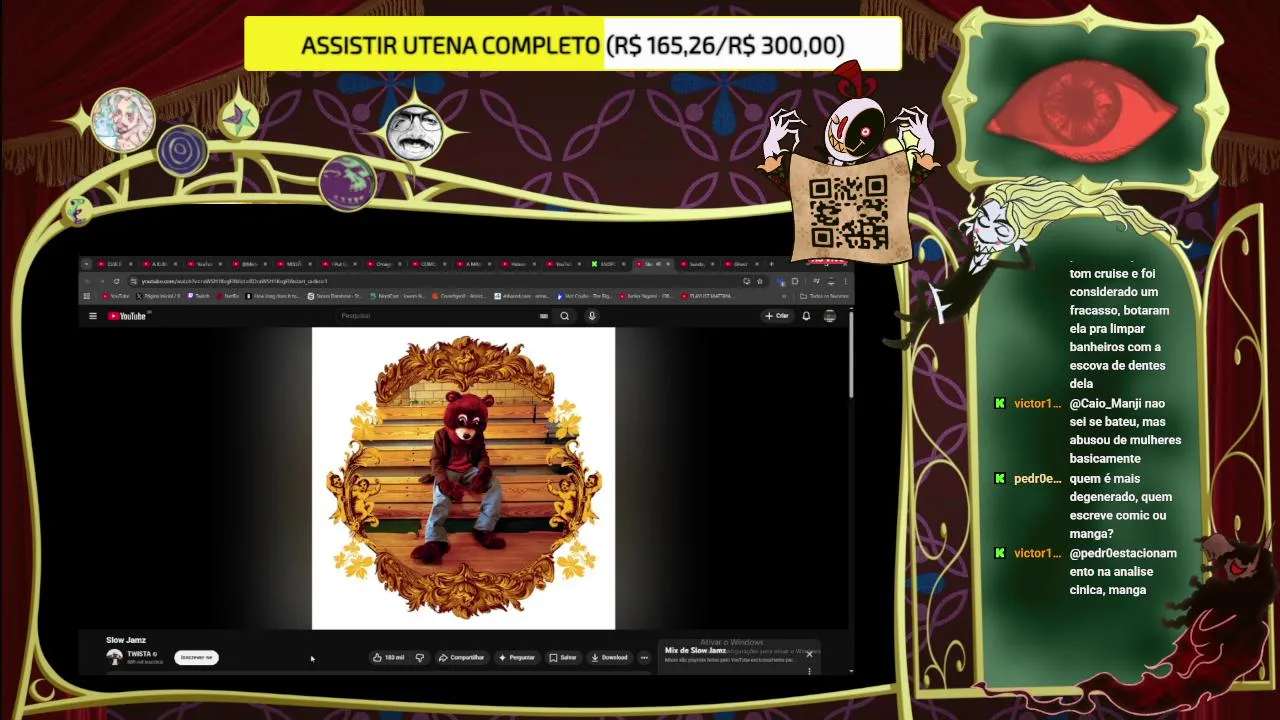Click the Criar button

tap(777, 316)
